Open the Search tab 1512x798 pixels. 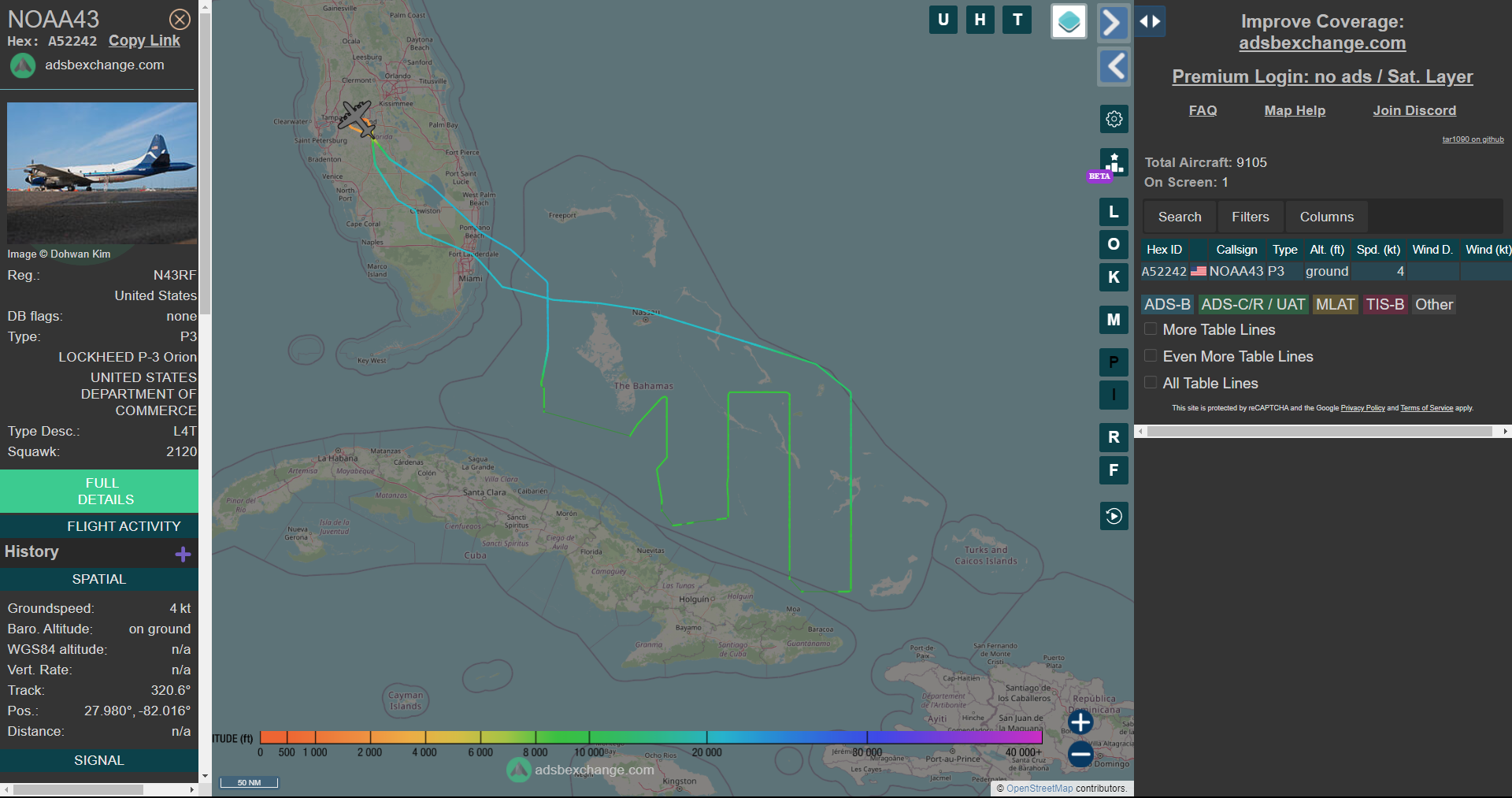pyautogui.click(x=1180, y=217)
